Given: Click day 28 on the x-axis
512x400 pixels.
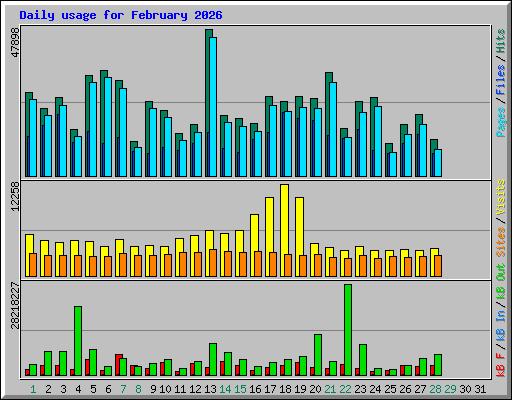Looking at the screenshot, I should coord(435,389).
